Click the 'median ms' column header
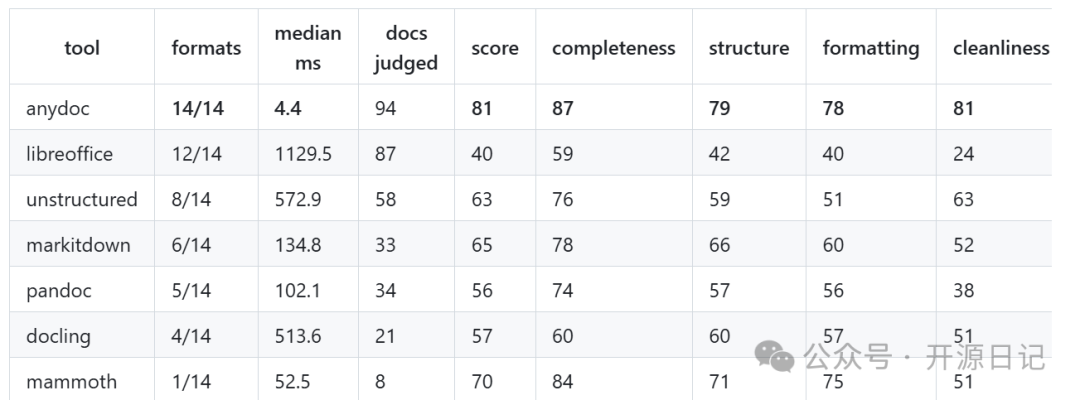Screen dimensions: 1080x400 [x=308, y=48]
